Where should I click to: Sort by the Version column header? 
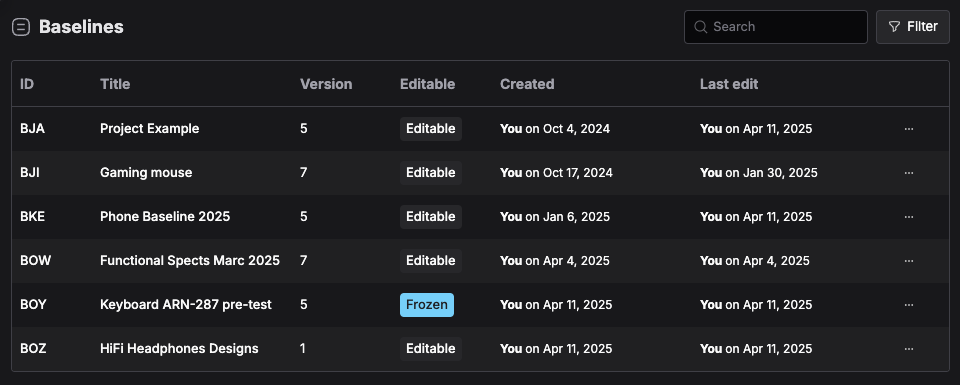326,84
